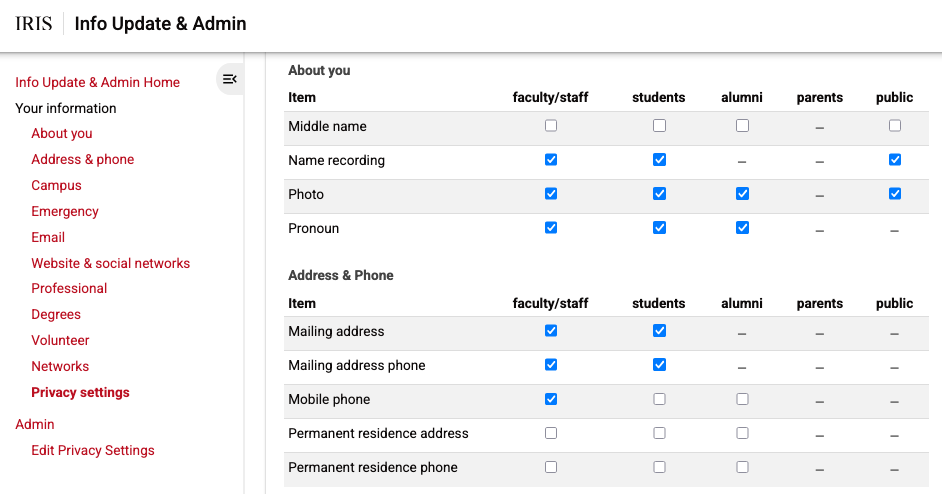Viewport: 942px width, 494px height.
Task: Open Professional information link
Action: click(x=69, y=288)
